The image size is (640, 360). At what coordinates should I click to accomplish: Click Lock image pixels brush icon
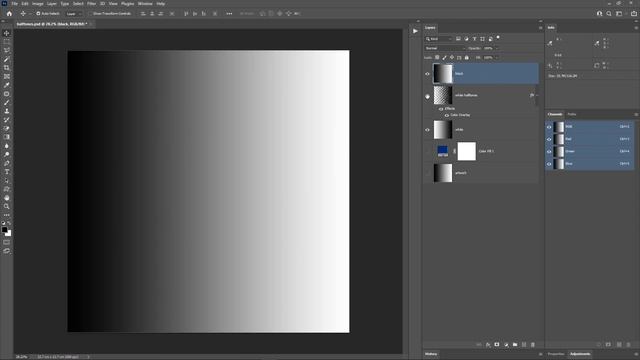point(444,58)
